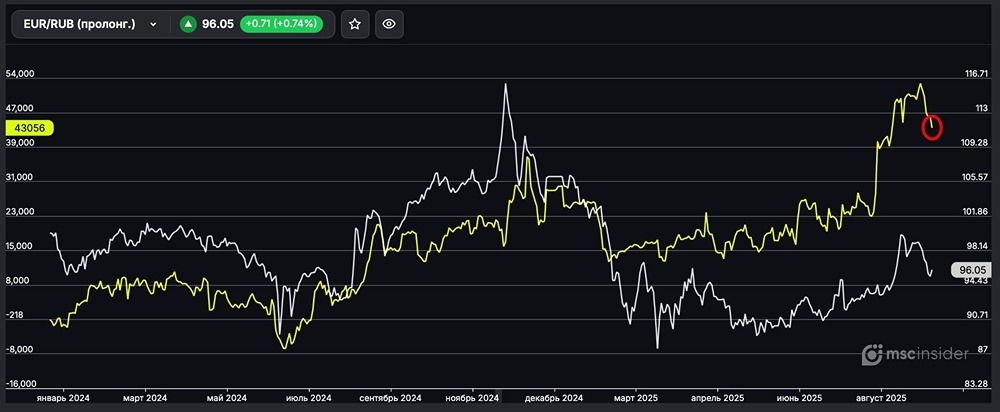Viewport: 1000px width, 412px height.
Task: Click the ноябрь 2024 date label
Action: (x=473, y=398)
